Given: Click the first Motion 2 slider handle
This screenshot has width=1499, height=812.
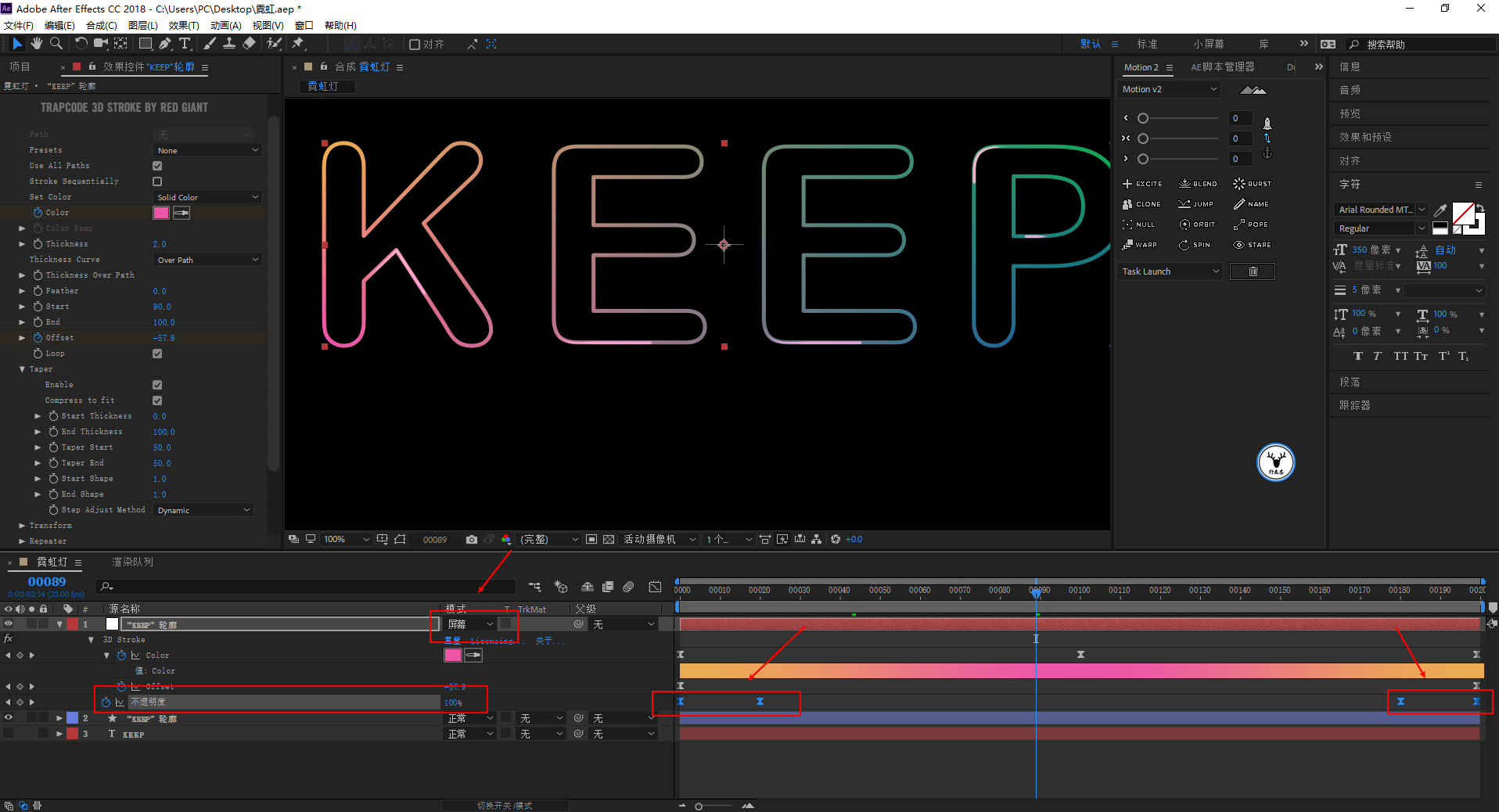Looking at the screenshot, I should pyautogui.click(x=1143, y=118).
